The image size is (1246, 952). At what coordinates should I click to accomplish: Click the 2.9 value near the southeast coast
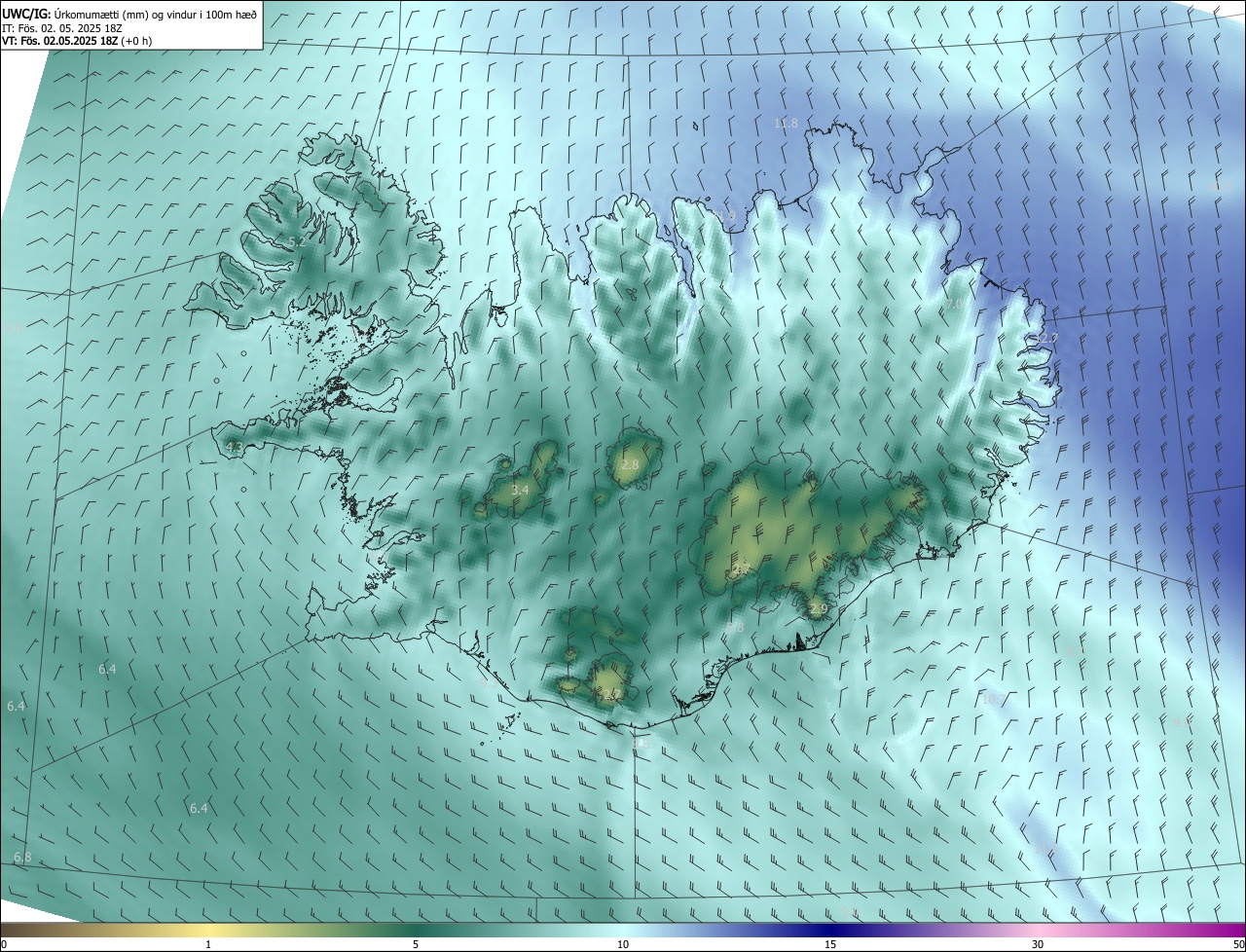point(818,609)
